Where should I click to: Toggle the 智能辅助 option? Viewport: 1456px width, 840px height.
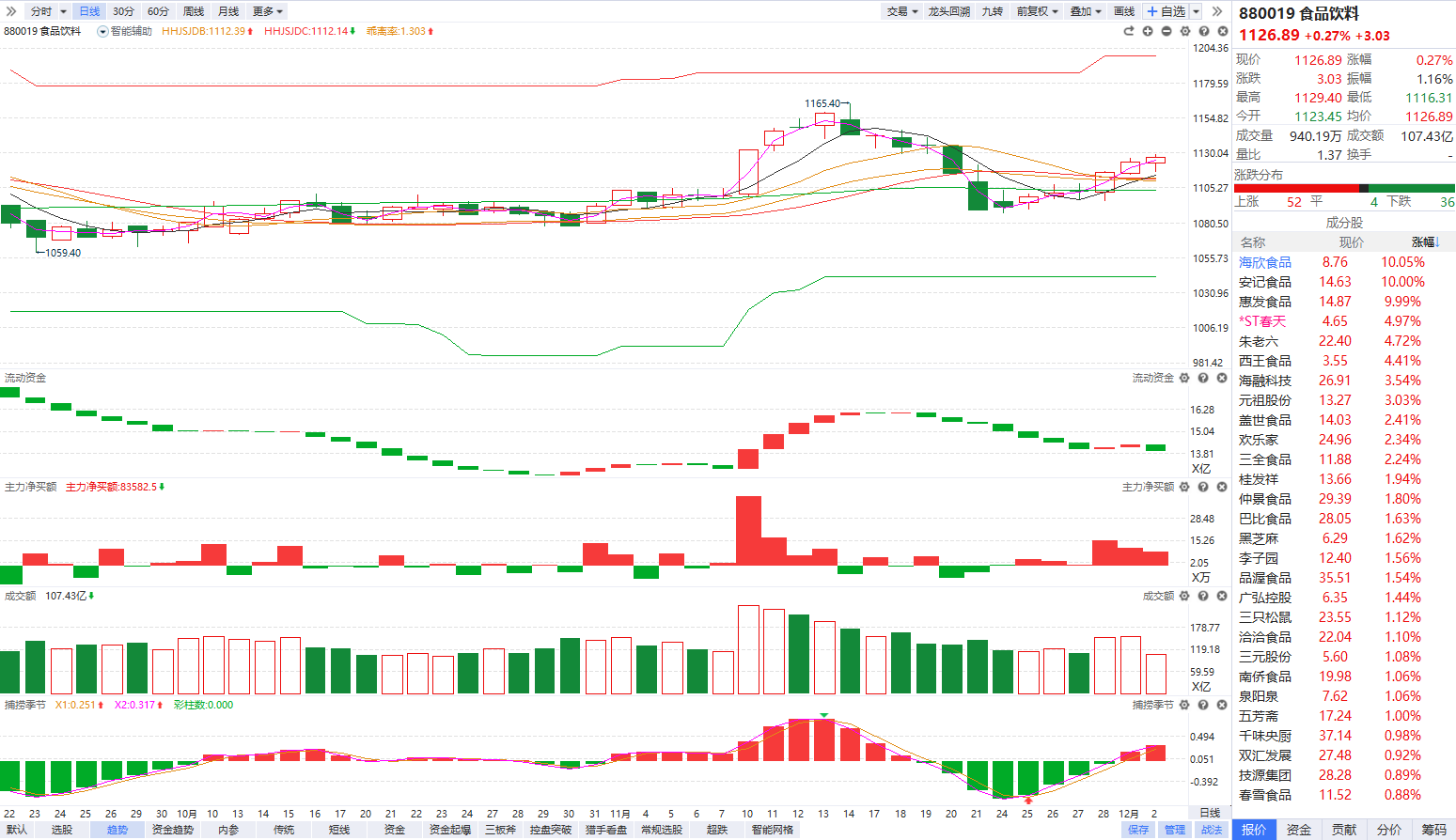tap(125, 31)
